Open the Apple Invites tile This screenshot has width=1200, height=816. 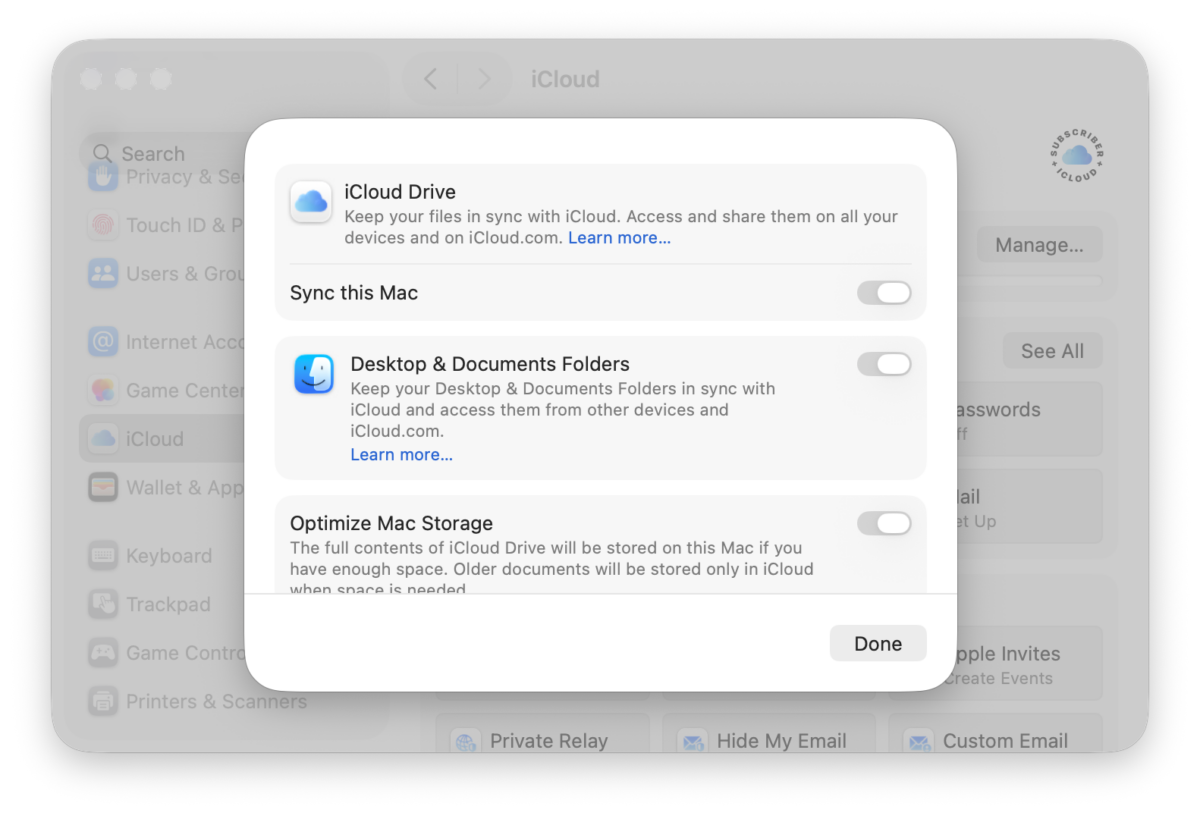(x=1029, y=664)
